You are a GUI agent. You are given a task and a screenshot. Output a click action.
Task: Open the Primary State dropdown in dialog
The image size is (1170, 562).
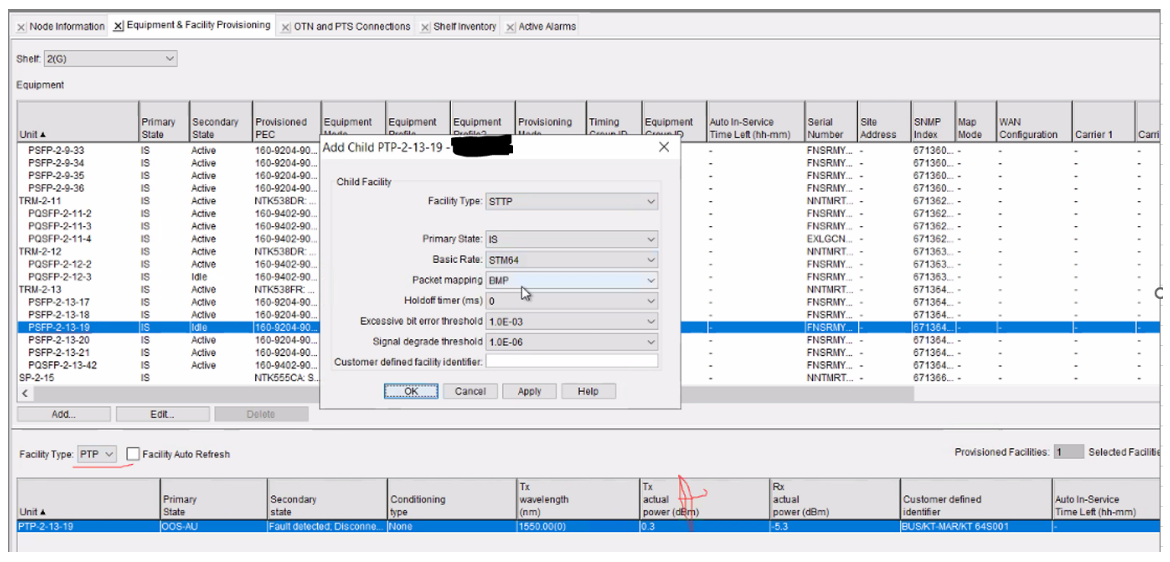[572, 240]
